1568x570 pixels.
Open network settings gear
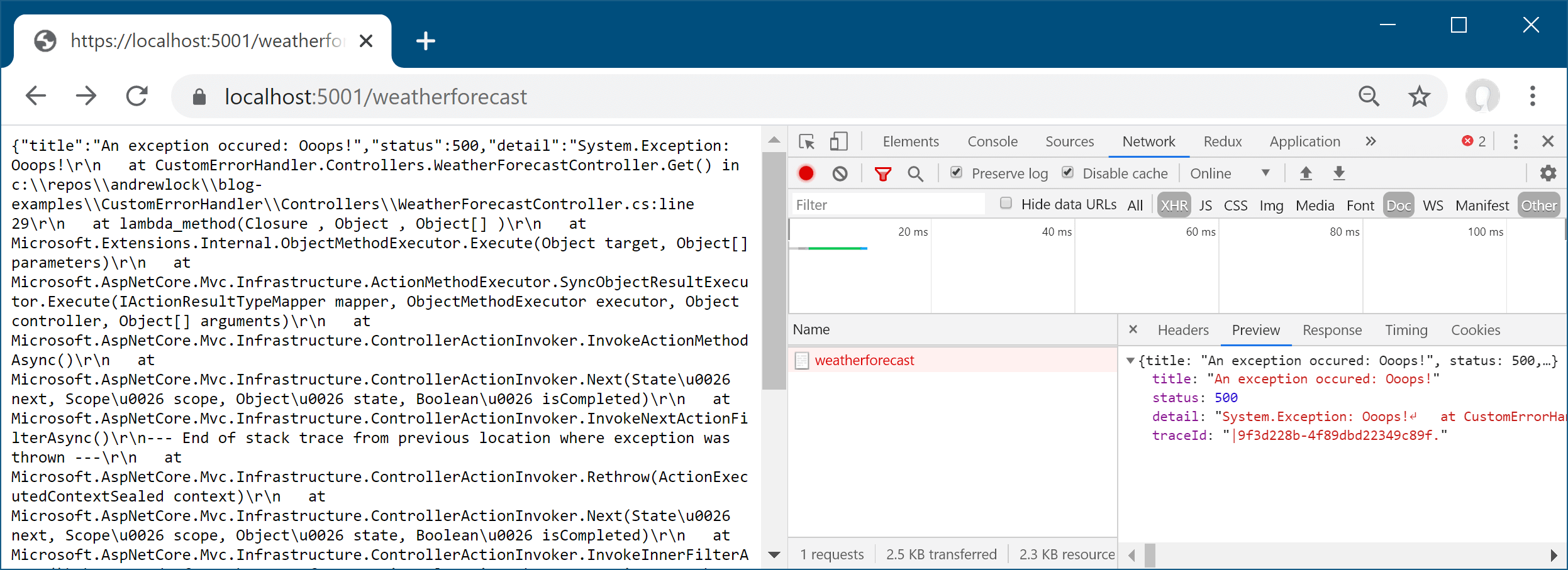1548,173
